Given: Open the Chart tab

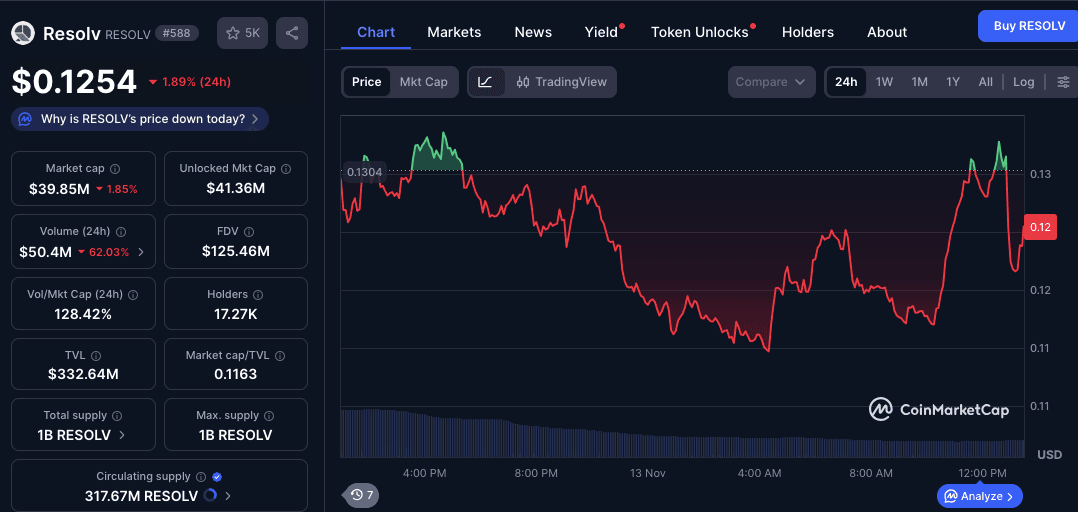Looking at the screenshot, I should (376, 32).
